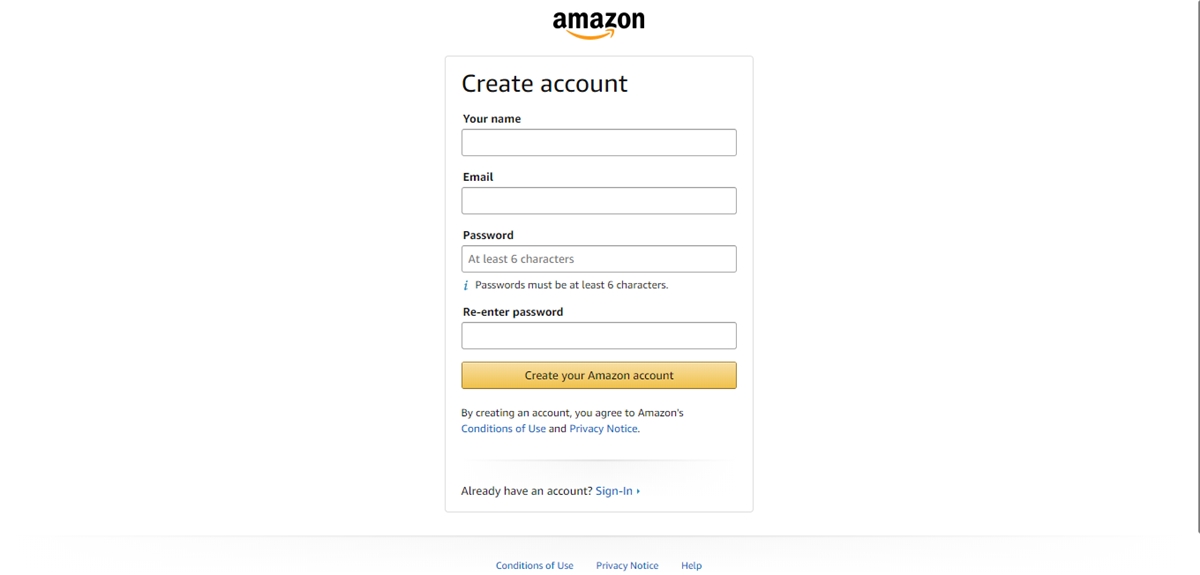Click the Password field label
The image size is (1200, 575).
coord(488,236)
